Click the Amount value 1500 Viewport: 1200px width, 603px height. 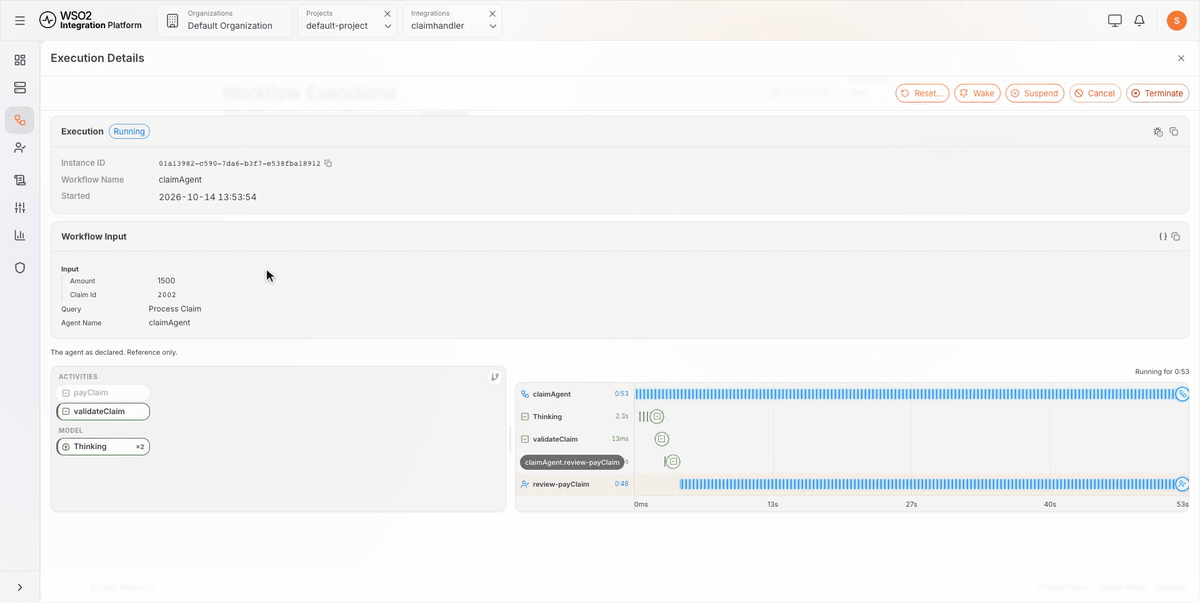pos(166,281)
